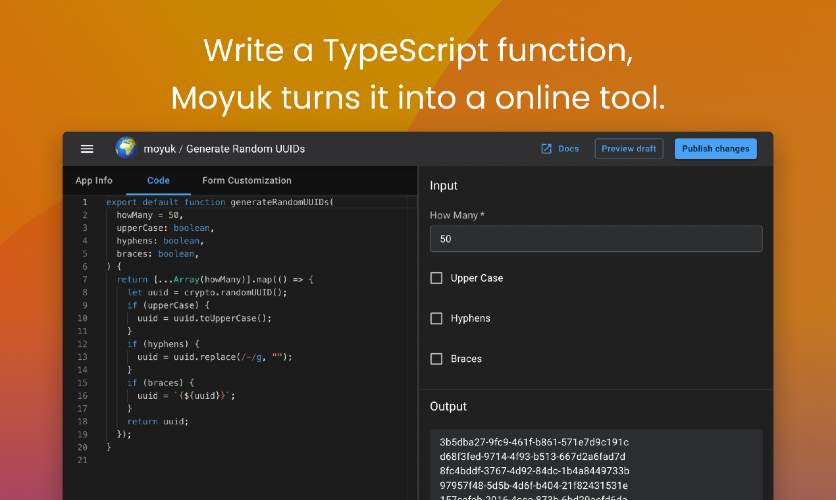836x500 pixels.
Task: Click code line 1 with generateRandomUUIDs
Action: coord(220,202)
